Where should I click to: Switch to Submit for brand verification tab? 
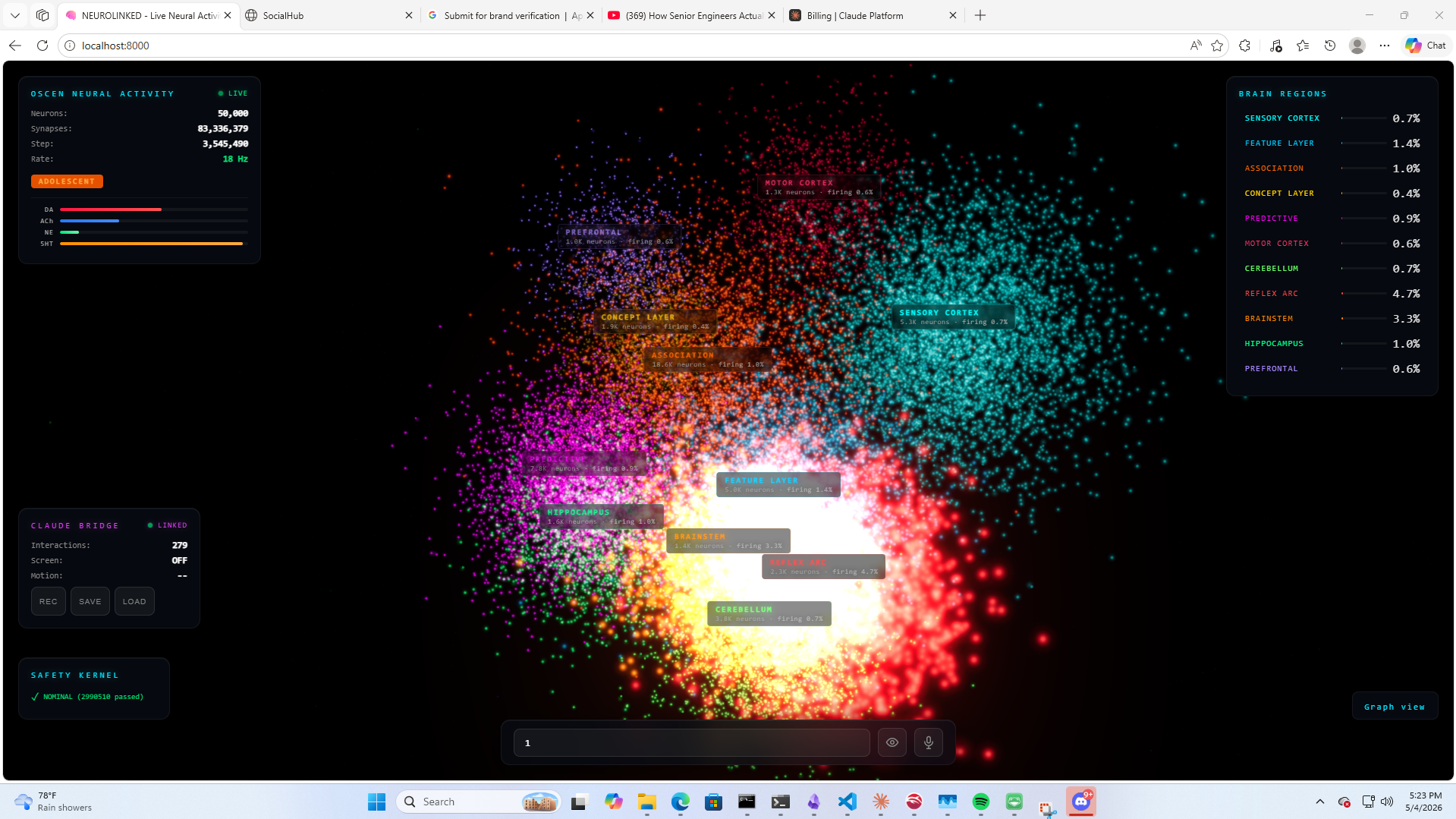click(510, 15)
